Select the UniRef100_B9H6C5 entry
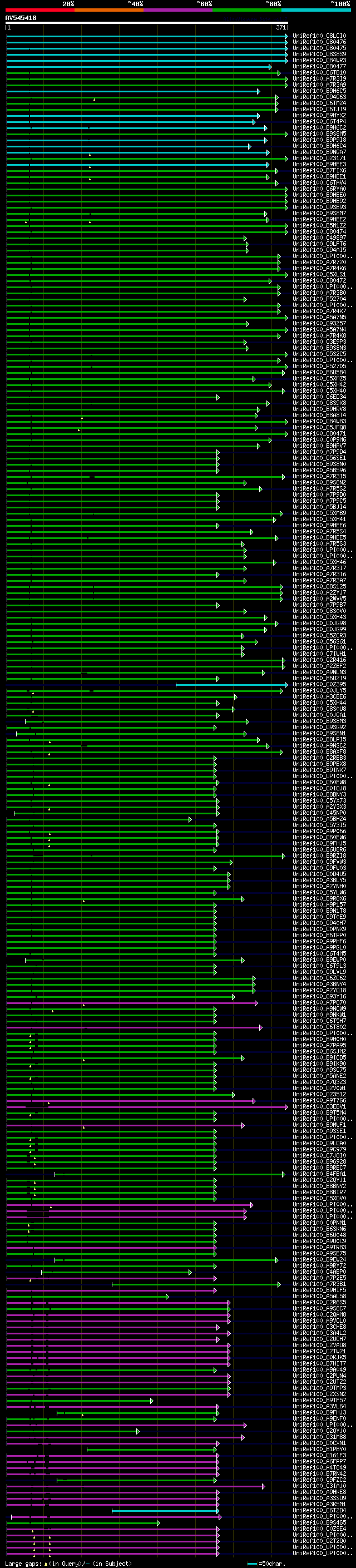 click(x=319, y=91)
